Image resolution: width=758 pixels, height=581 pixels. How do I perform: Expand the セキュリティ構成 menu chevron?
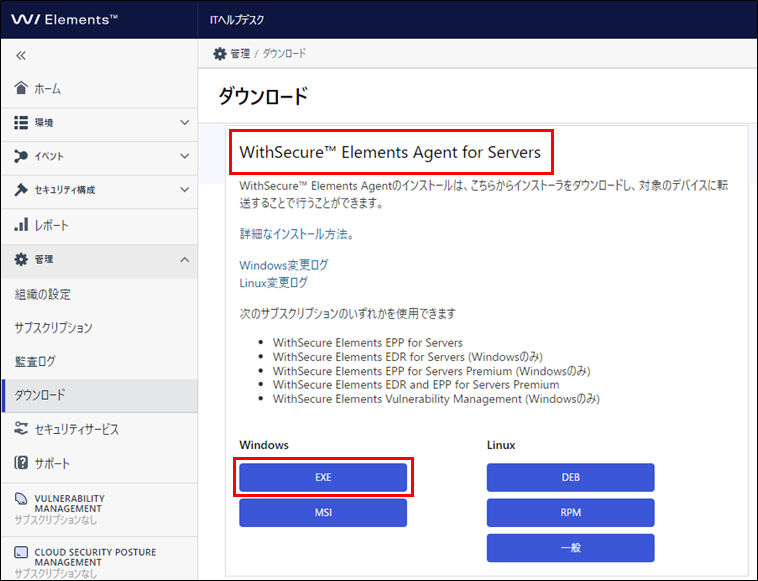point(185,189)
